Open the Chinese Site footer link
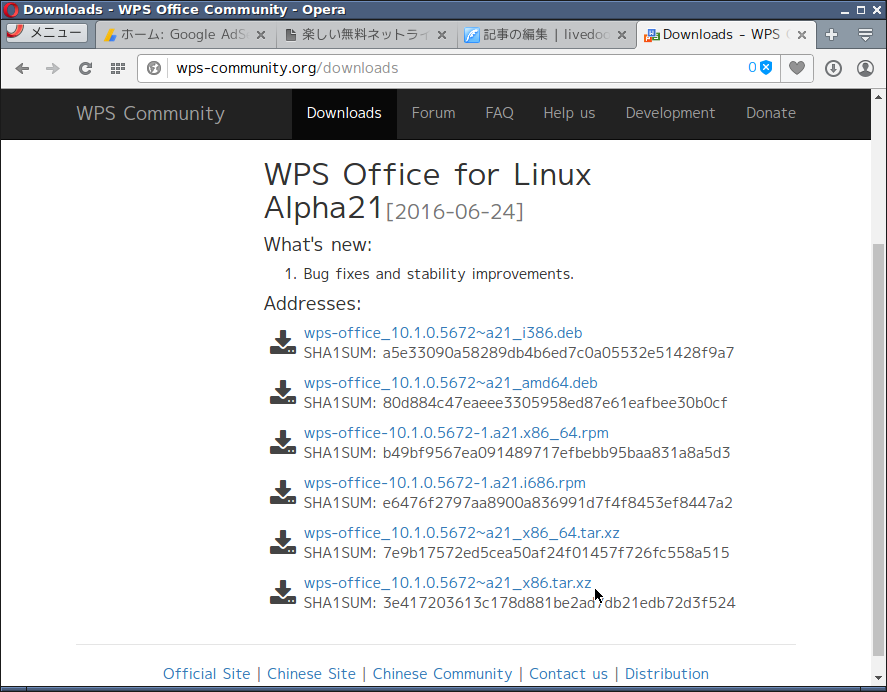Screen dimensions: 887x692 pos(311,674)
